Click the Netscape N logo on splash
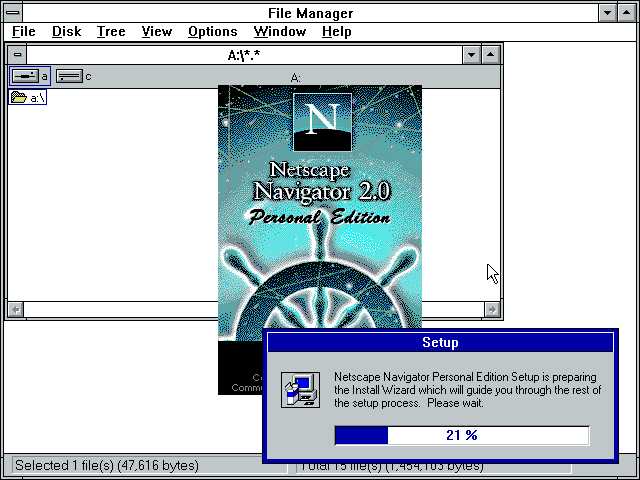Viewport: 640px width, 480px height. [322, 122]
